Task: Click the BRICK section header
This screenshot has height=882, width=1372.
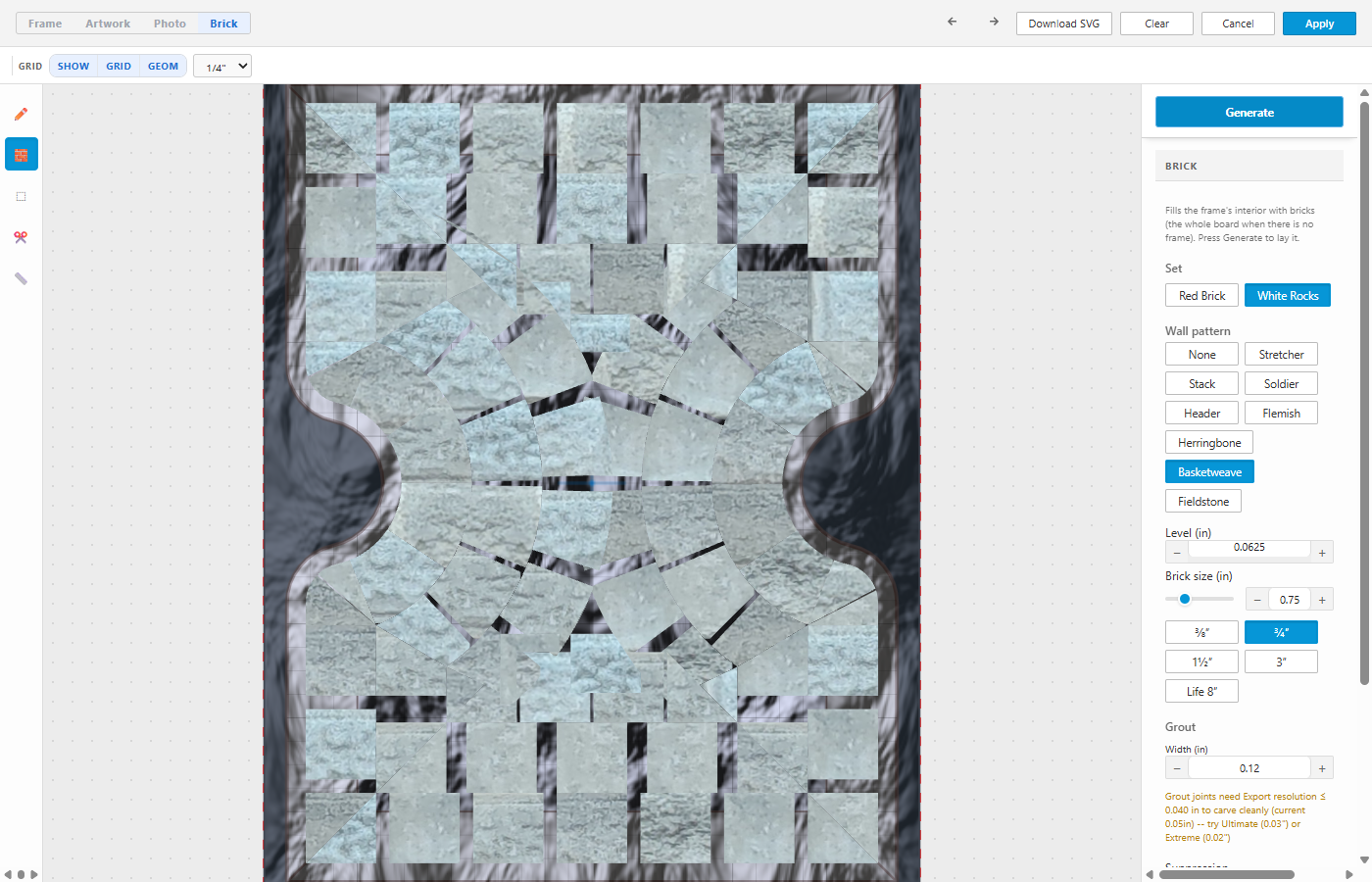Action: (x=1249, y=166)
